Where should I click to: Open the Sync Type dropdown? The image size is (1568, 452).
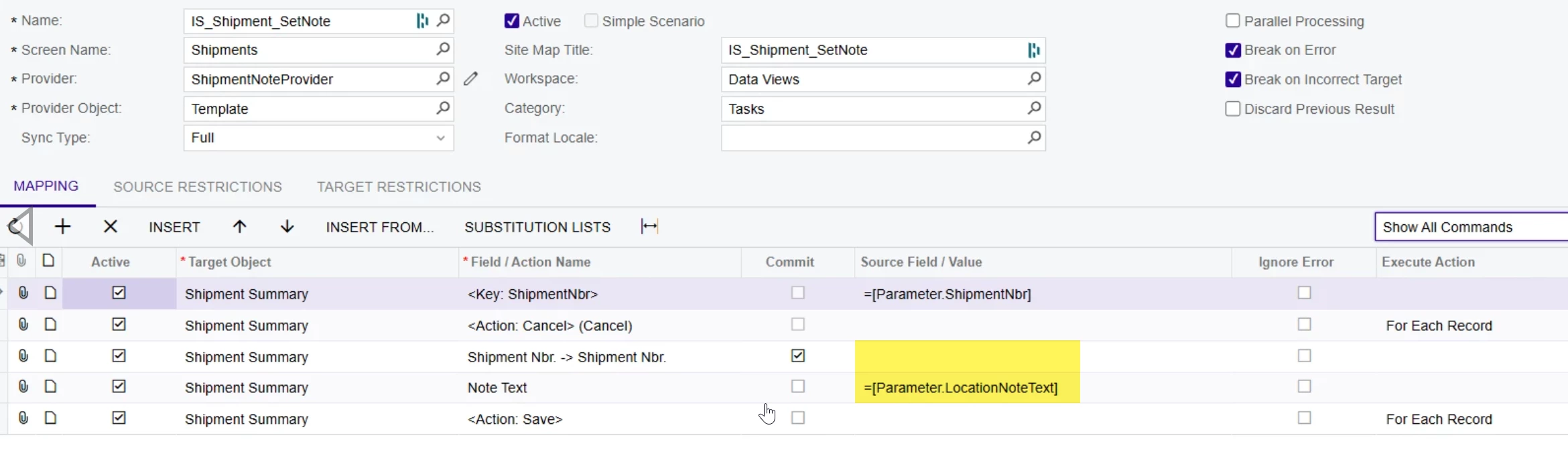440,138
